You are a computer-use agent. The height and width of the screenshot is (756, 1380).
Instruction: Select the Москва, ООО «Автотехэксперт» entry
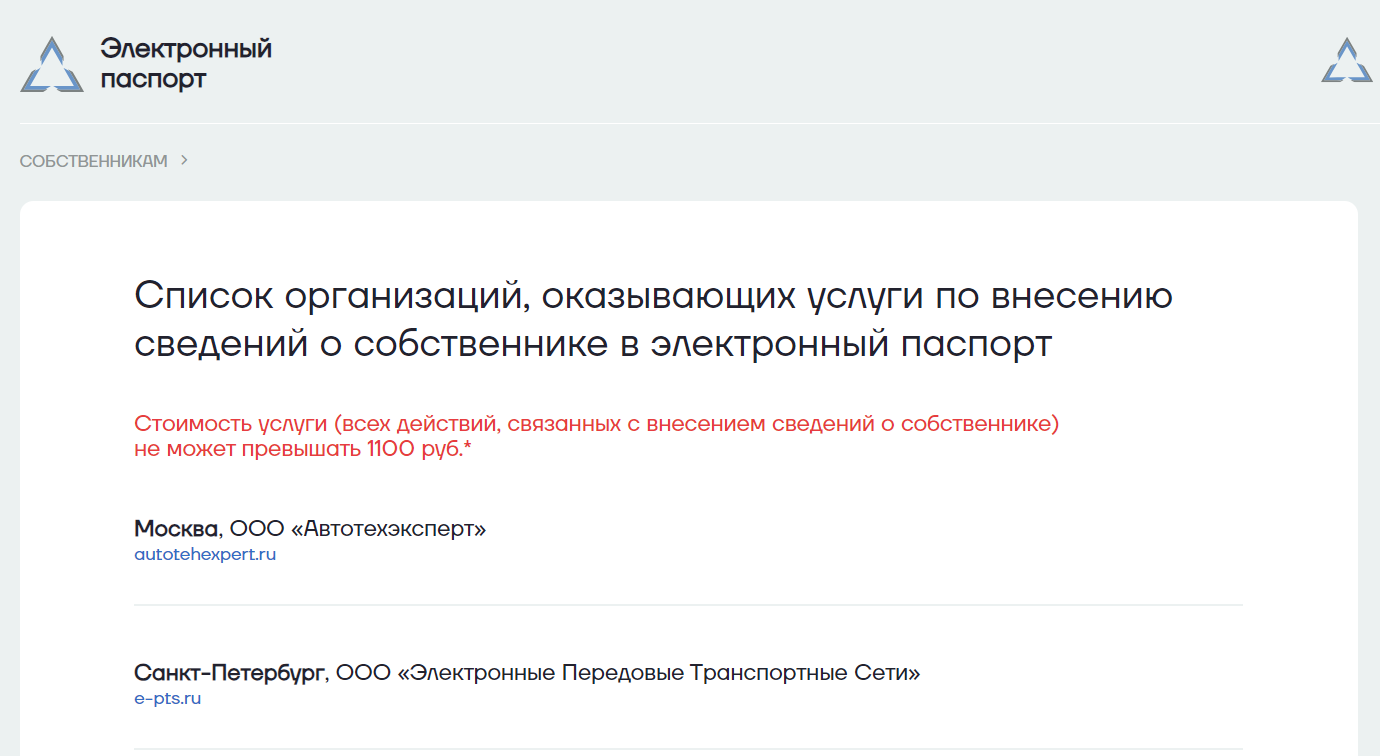pyautogui.click(x=310, y=528)
